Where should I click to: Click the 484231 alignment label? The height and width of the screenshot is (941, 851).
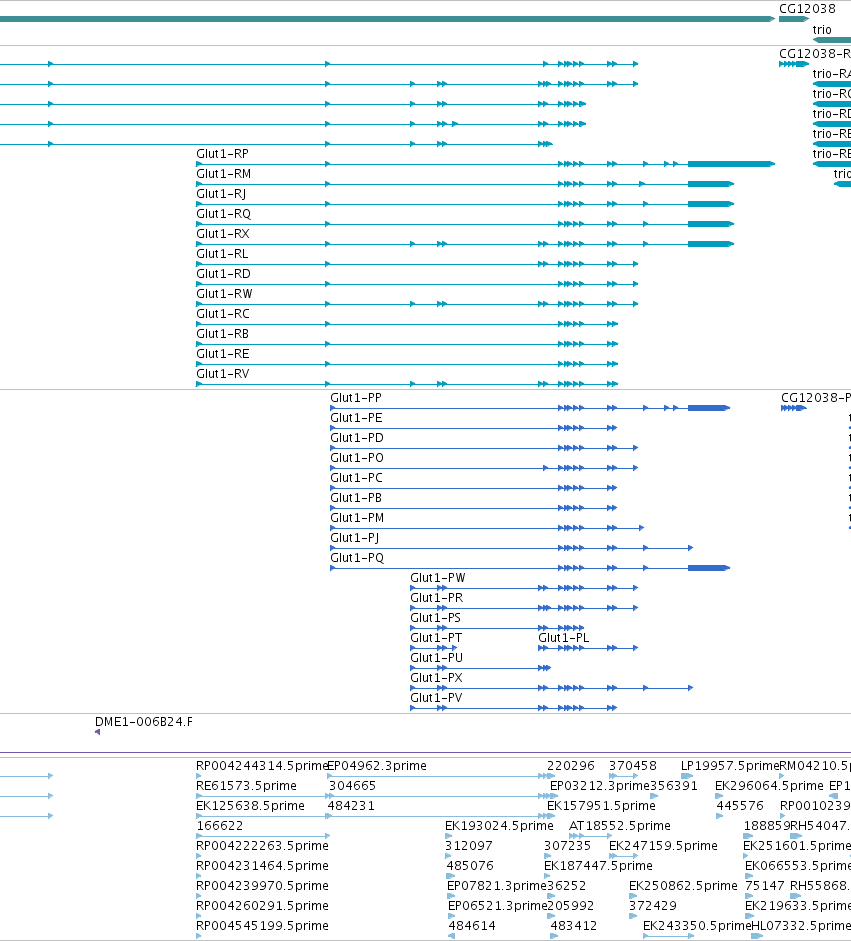tap(351, 806)
